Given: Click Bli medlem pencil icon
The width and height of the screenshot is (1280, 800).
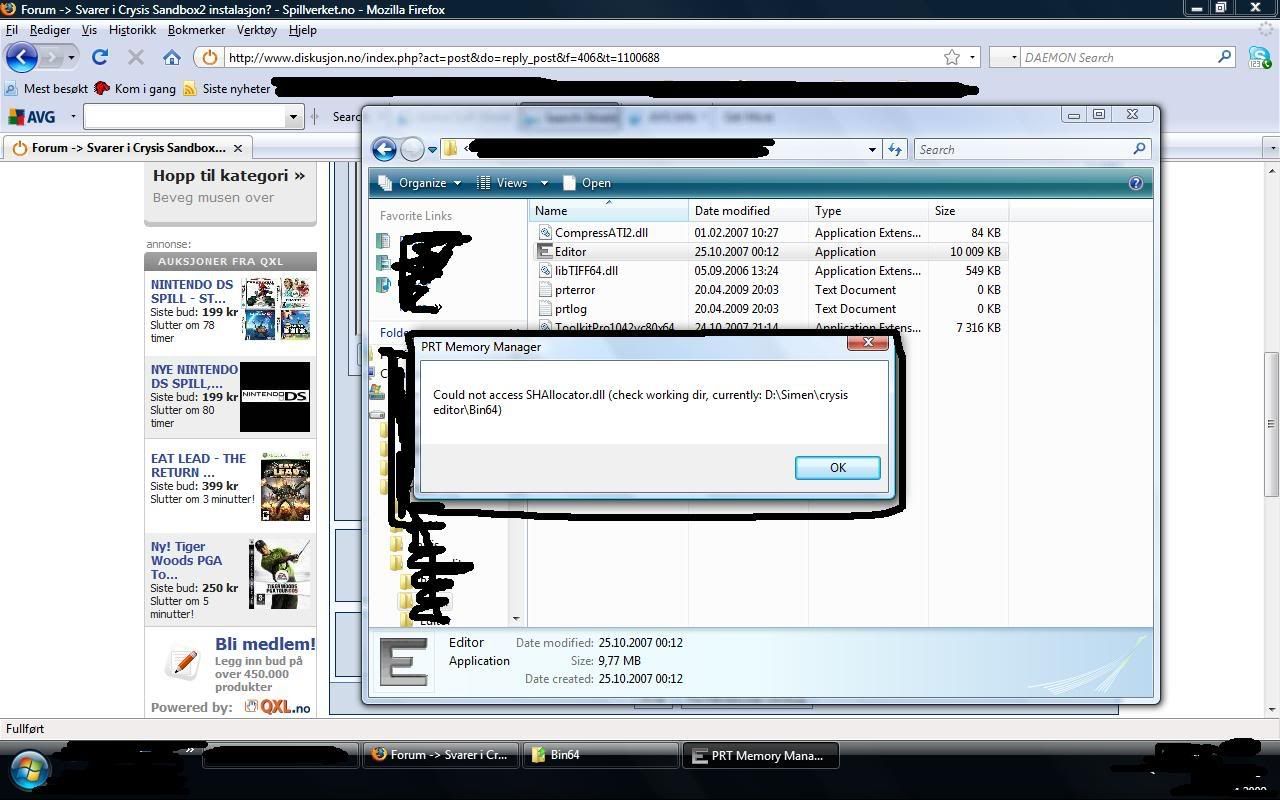Looking at the screenshot, I should click(x=183, y=663).
